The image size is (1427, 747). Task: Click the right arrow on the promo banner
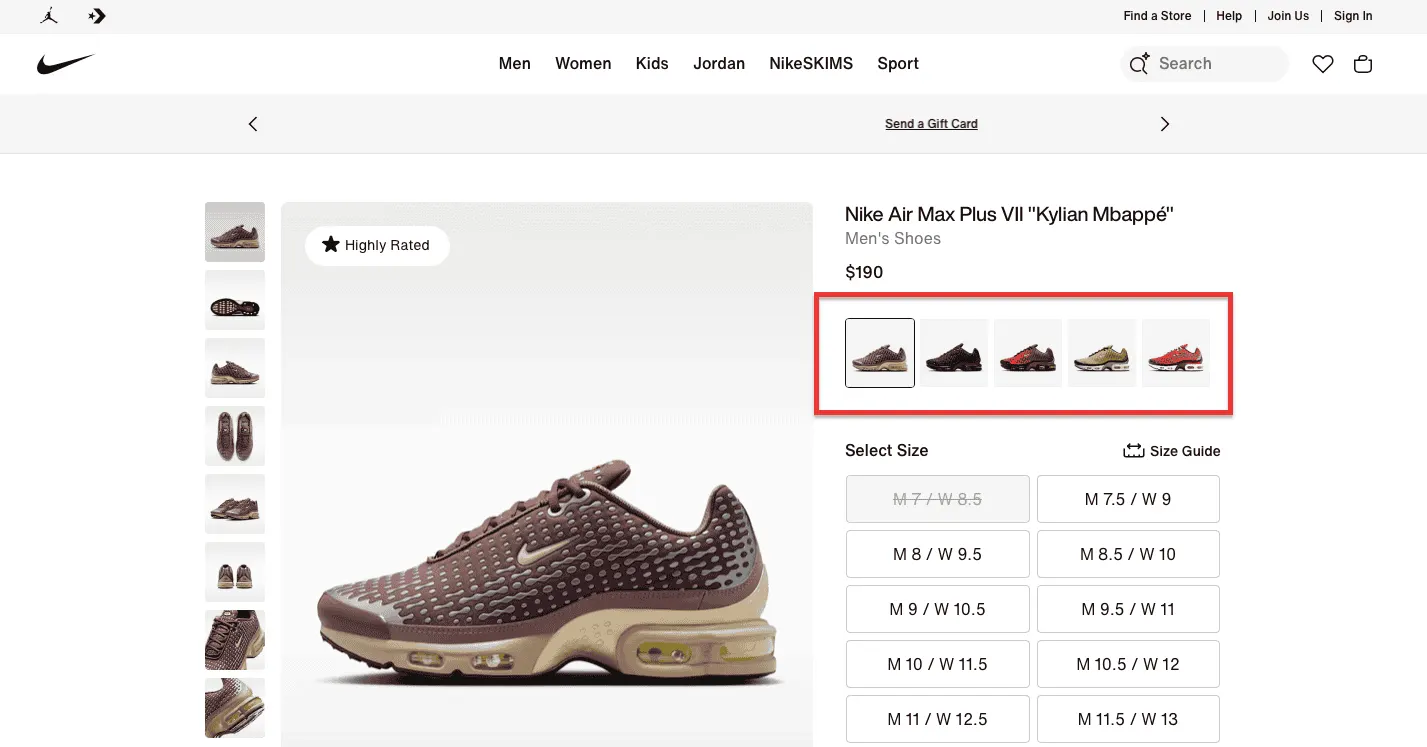click(x=1164, y=123)
